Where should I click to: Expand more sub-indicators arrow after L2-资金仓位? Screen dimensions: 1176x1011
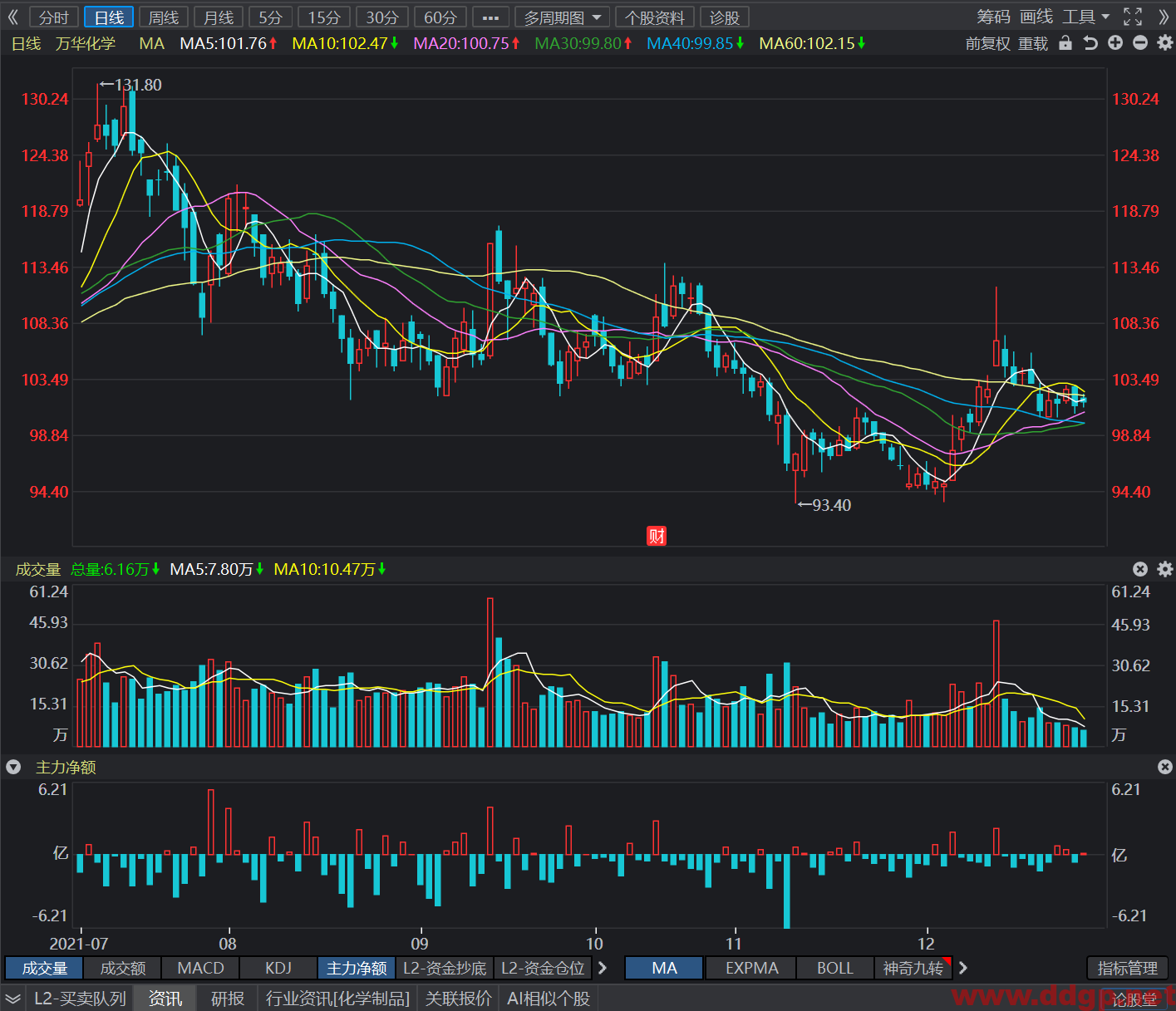point(603,968)
